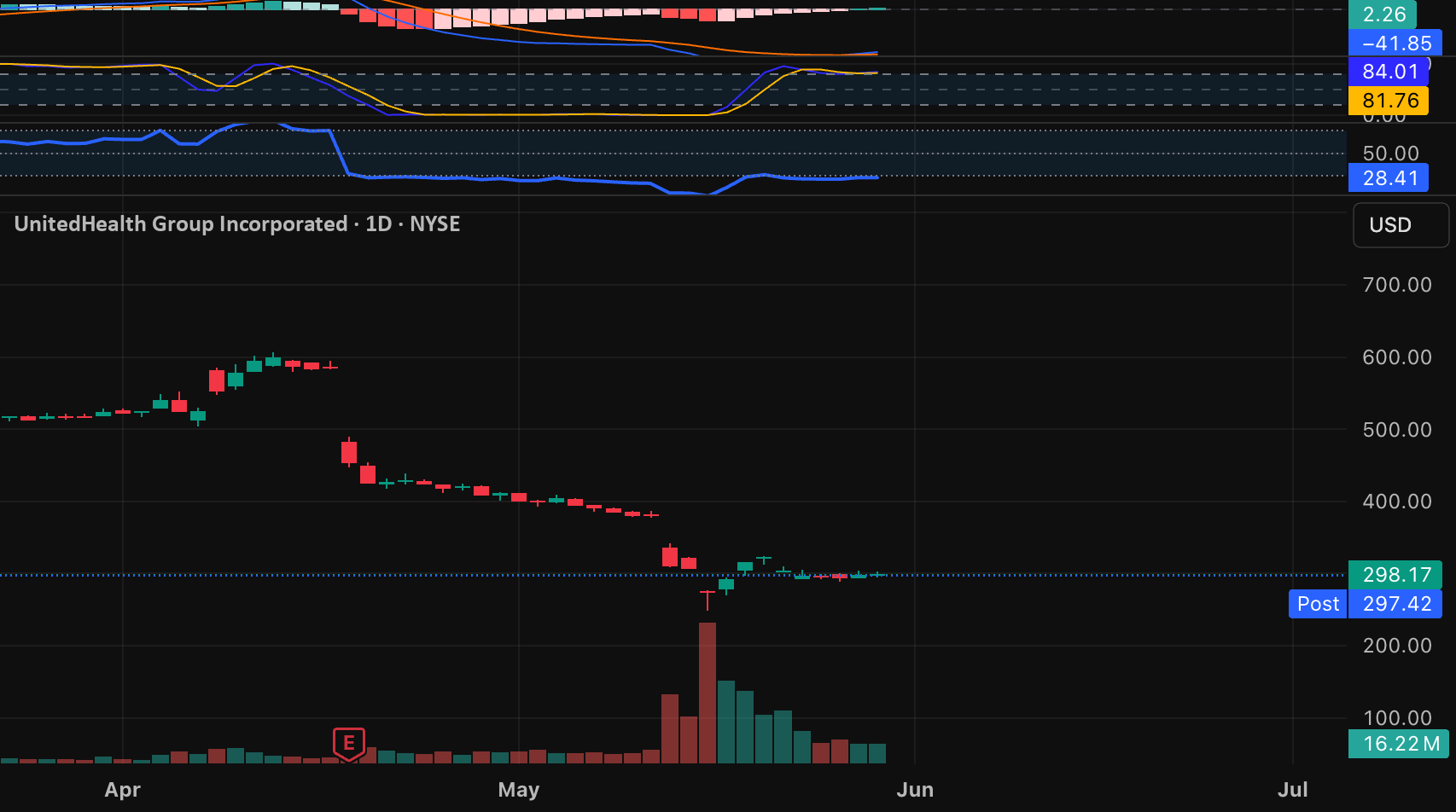Select the 500.00 price scale label
This screenshot has width=1456, height=812.
tap(1397, 430)
